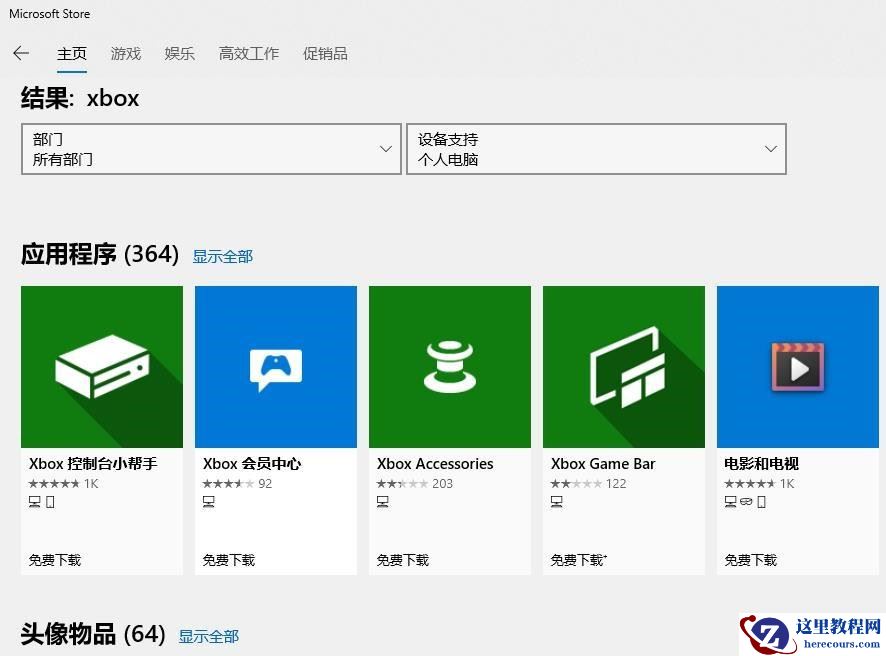The image size is (886, 656).
Task: Open the 部门 filter dropdown
Action: pos(211,148)
